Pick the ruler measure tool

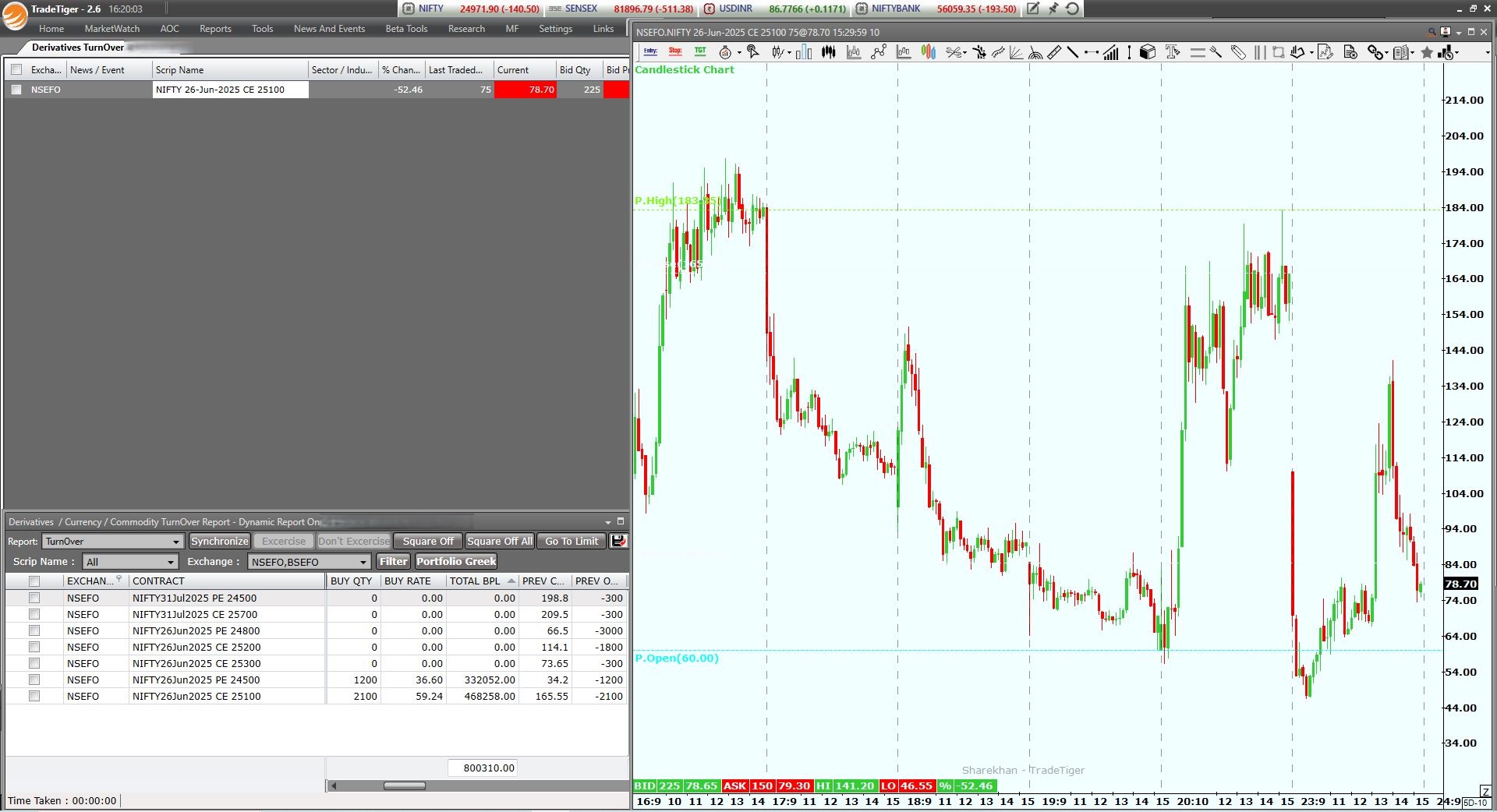tap(1054, 52)
